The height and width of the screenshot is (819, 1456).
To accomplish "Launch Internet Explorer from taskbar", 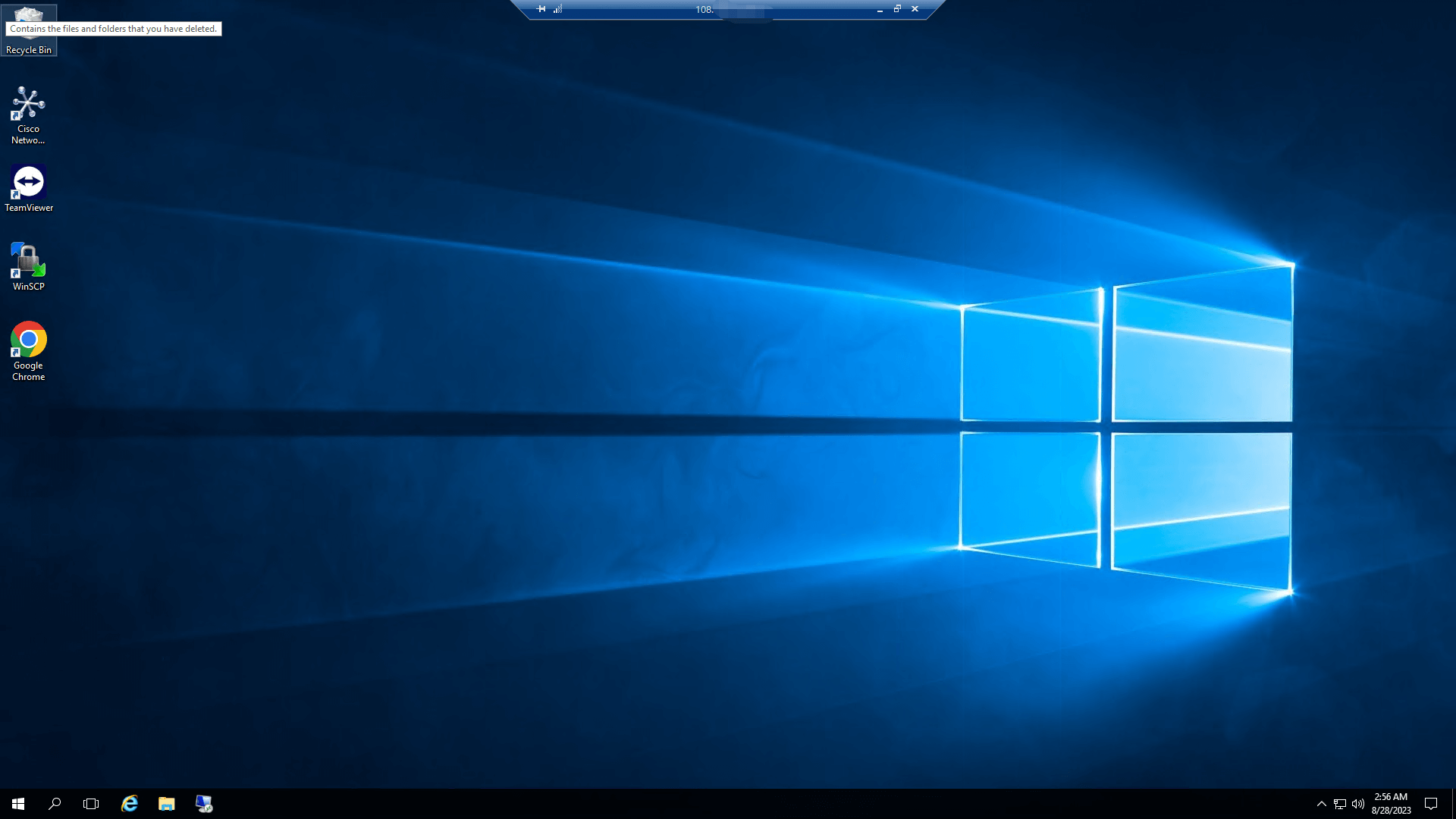I will (x=130, y=804).
